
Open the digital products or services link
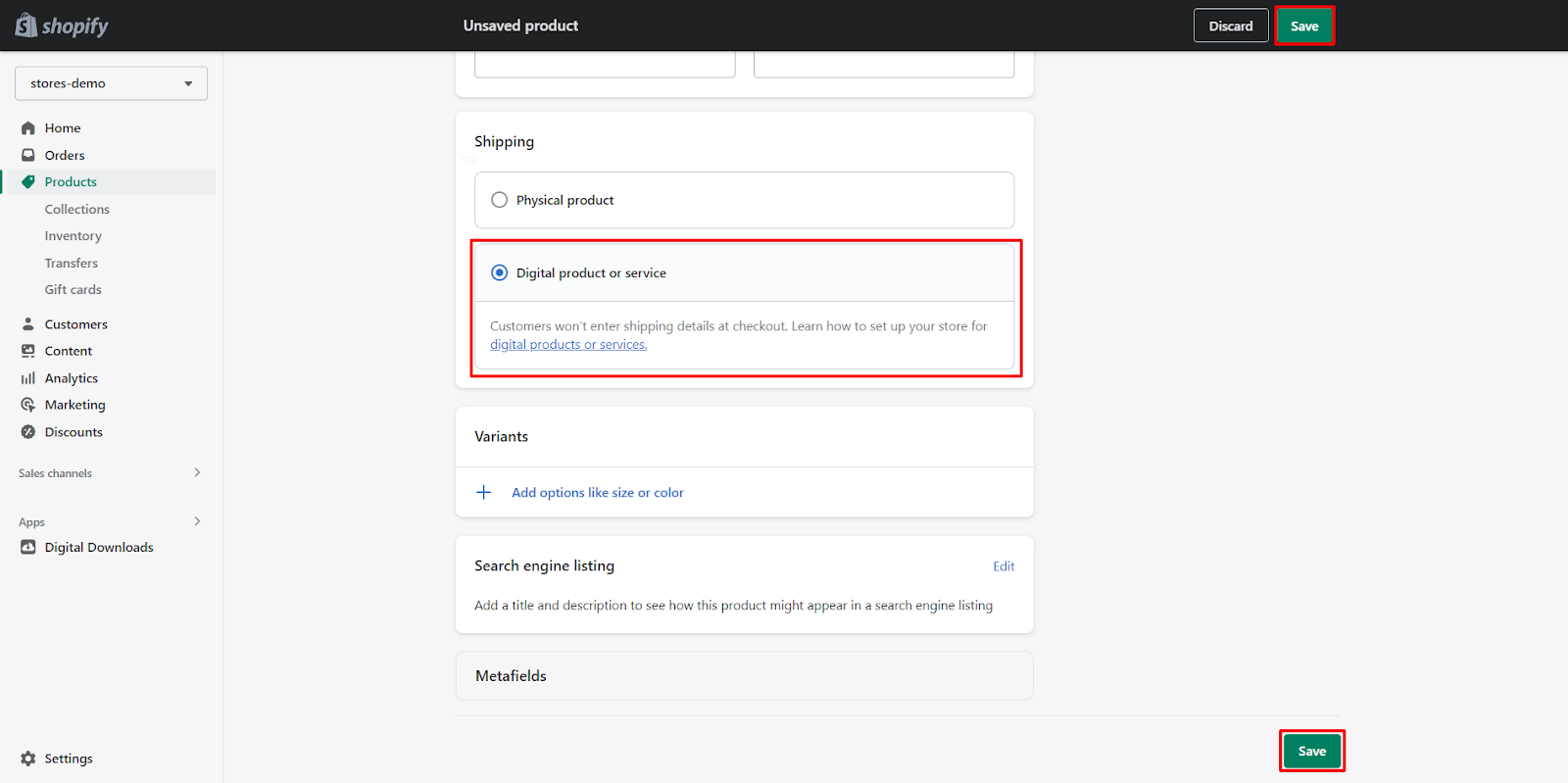coord(568,345)
